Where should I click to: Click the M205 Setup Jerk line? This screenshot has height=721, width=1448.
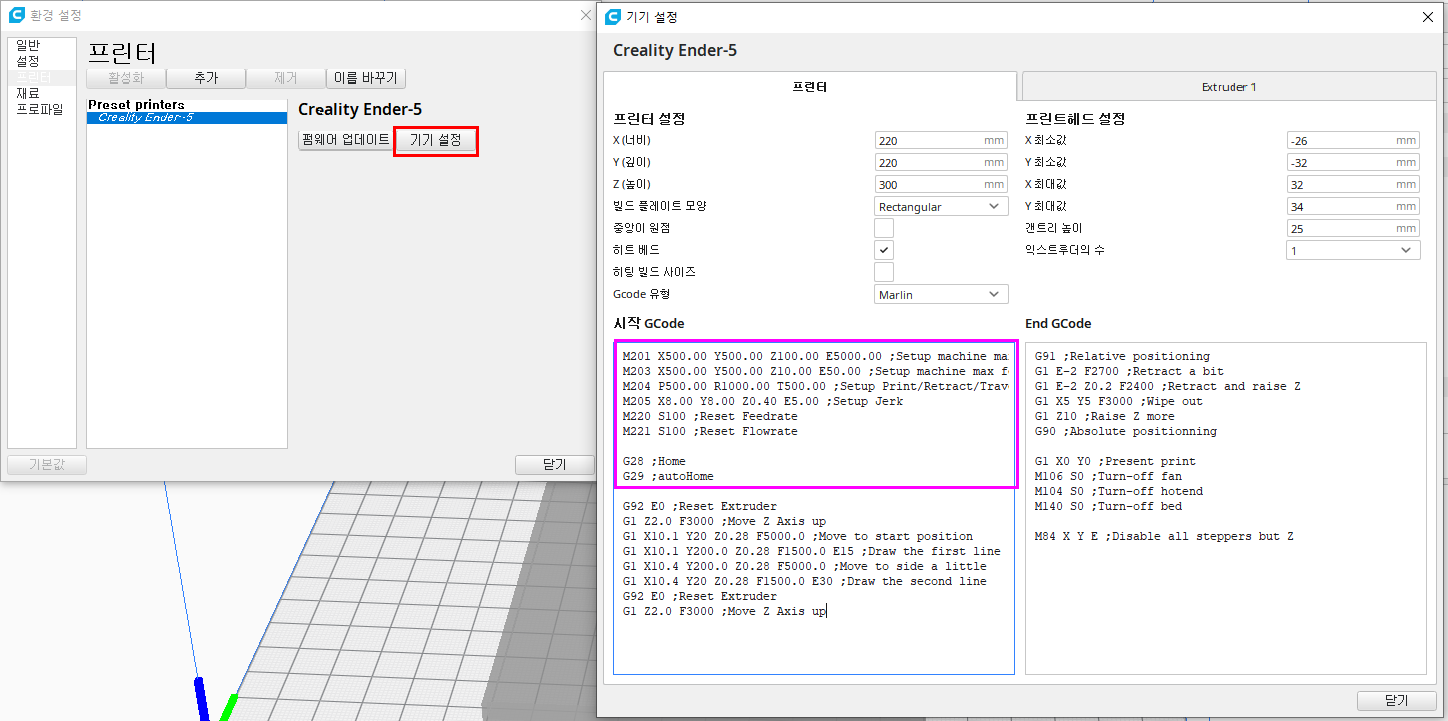[x=762, y=401]
